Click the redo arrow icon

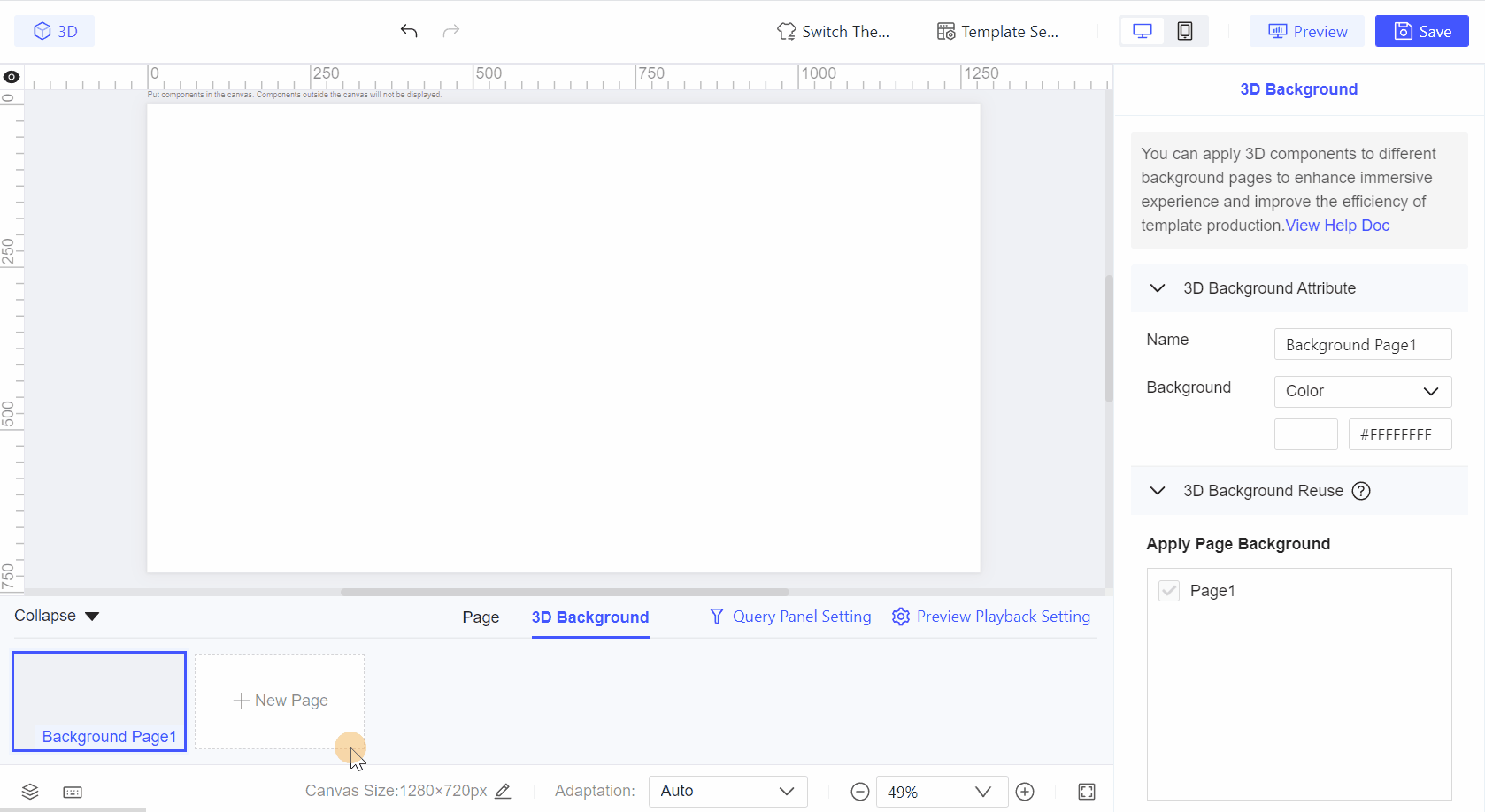[450, 30]
